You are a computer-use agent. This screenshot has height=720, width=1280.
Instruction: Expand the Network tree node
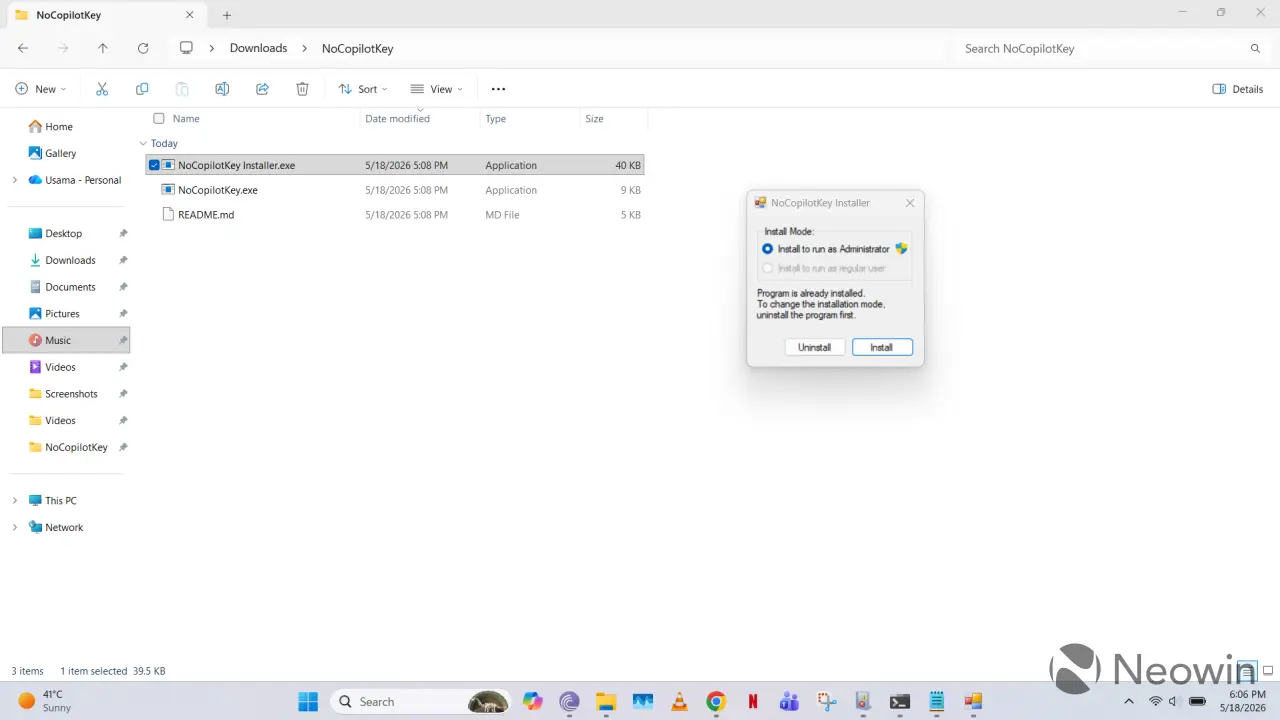[14, 527]
